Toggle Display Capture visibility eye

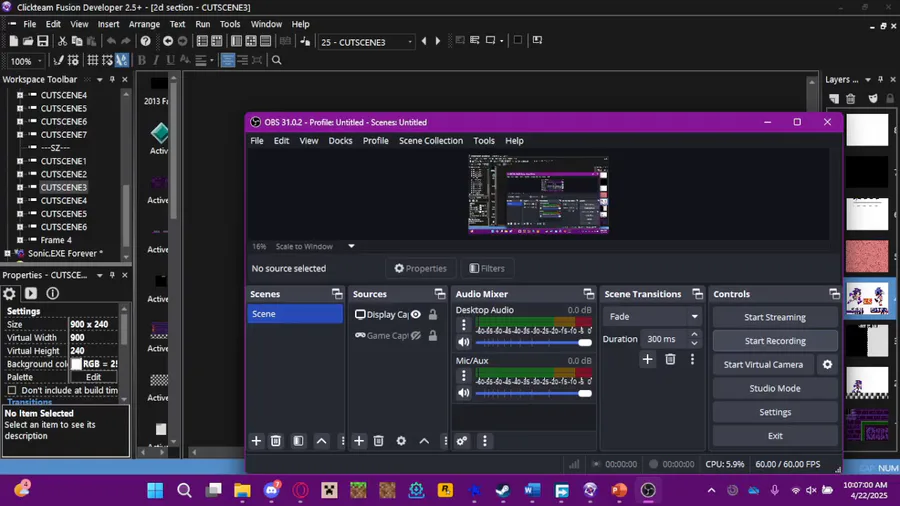click(416, 314)
